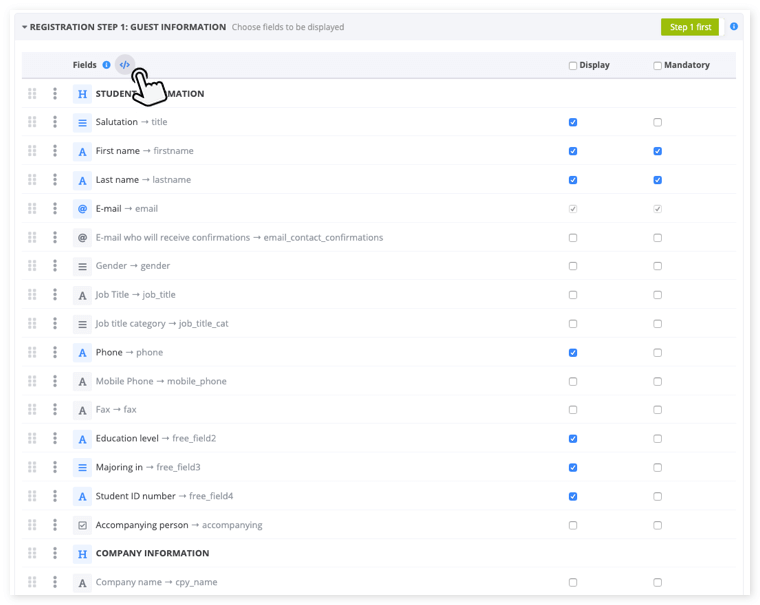Enable Display checkbox for Gender field

[573, 266]
